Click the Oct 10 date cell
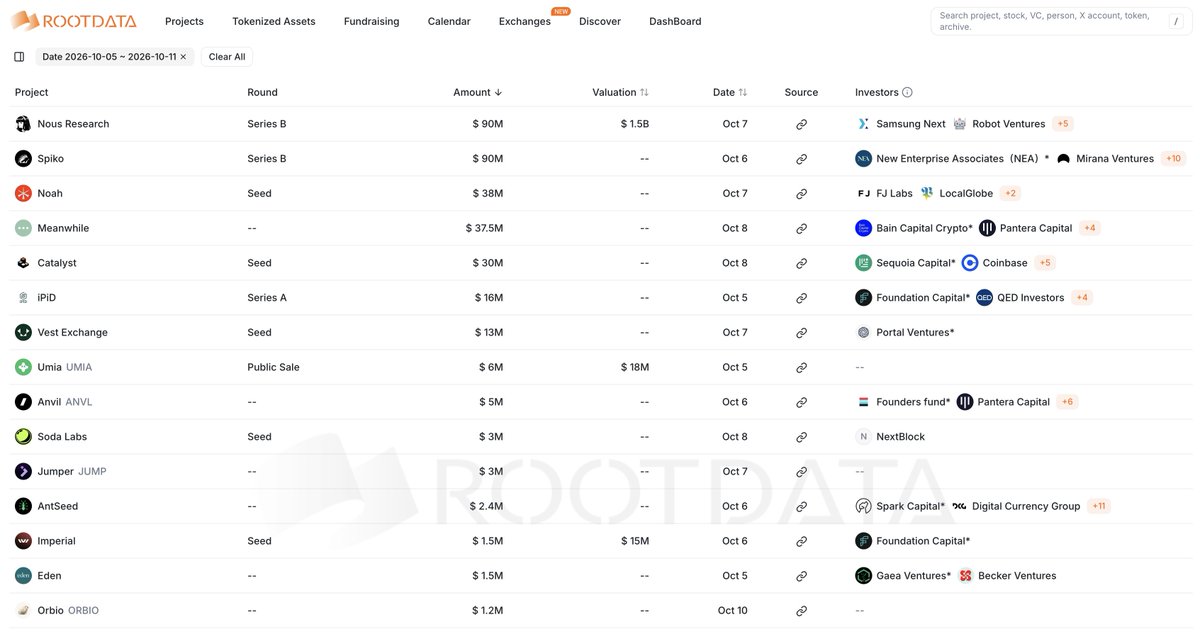The image size is (1200, 632). tap(733, 610)
